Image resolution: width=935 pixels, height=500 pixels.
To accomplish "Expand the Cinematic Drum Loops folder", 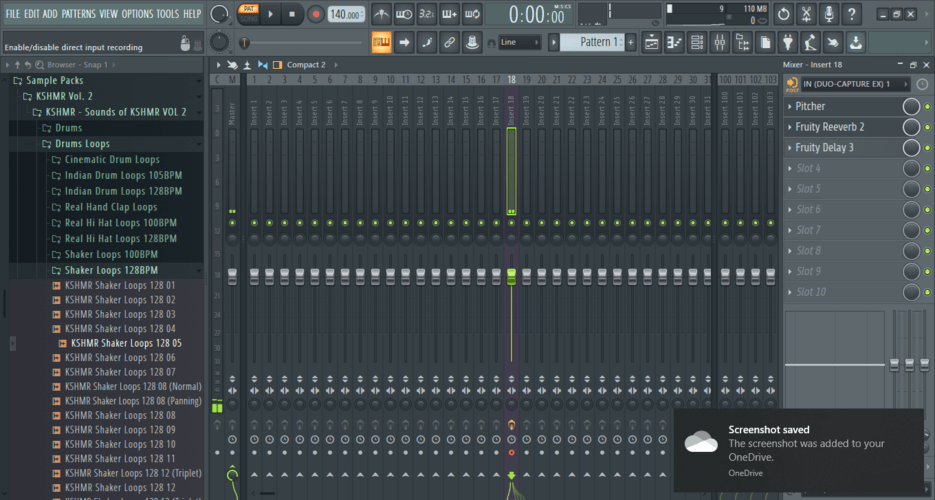I will 112,159.
